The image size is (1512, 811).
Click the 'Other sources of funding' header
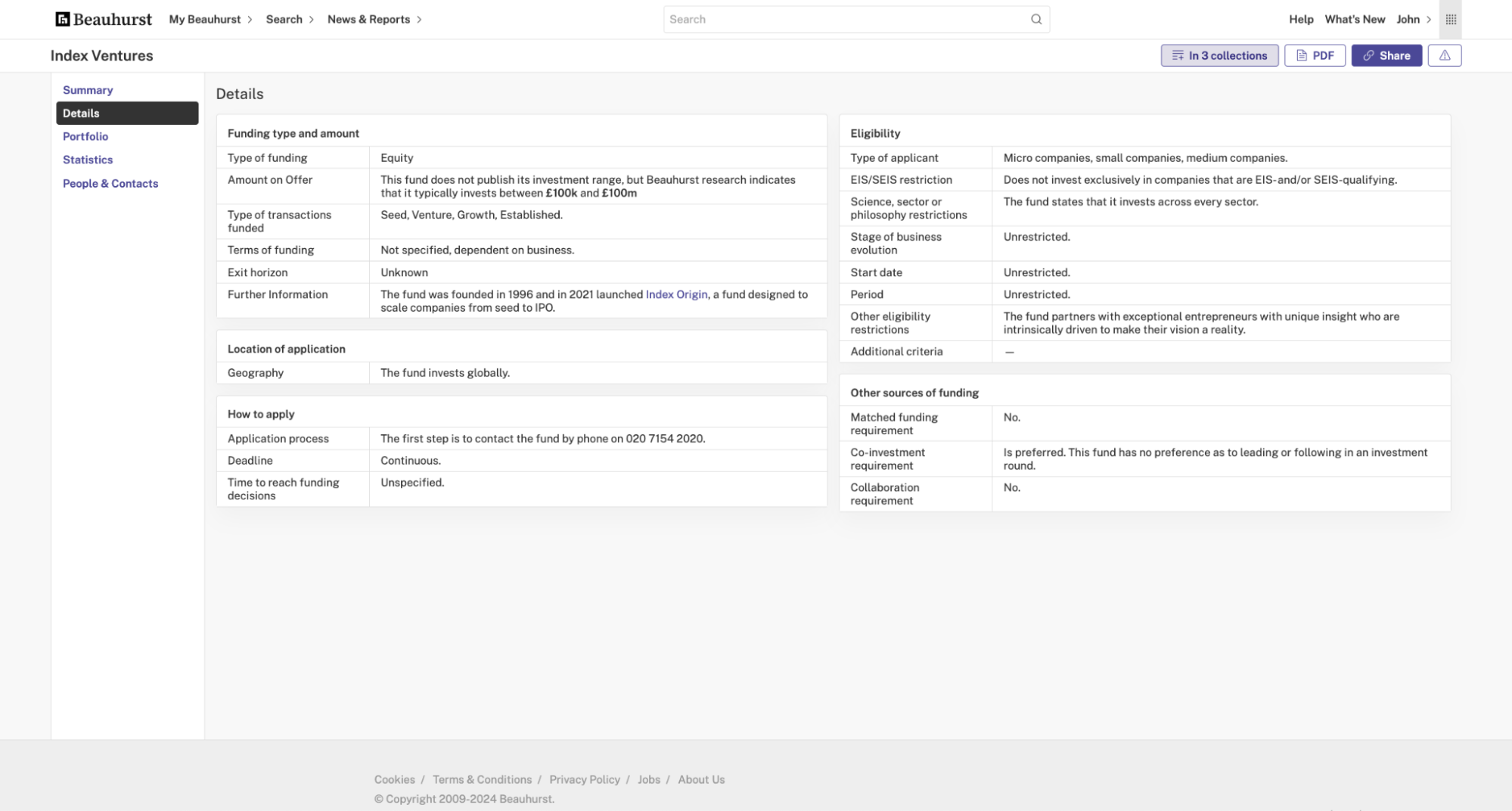coord(914,393)
